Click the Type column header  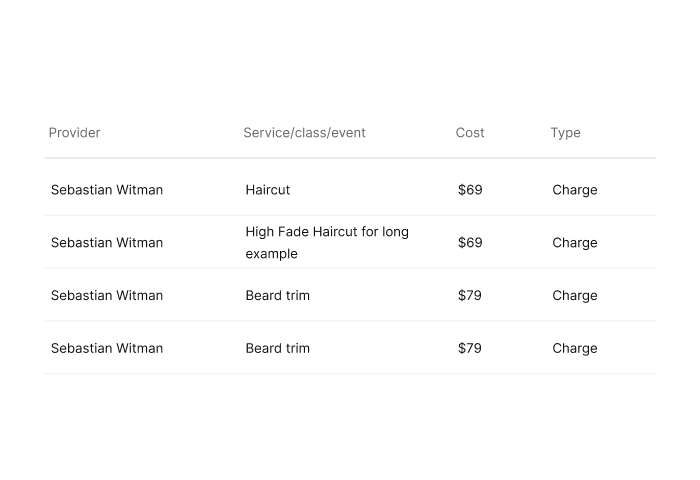point(565,133)
